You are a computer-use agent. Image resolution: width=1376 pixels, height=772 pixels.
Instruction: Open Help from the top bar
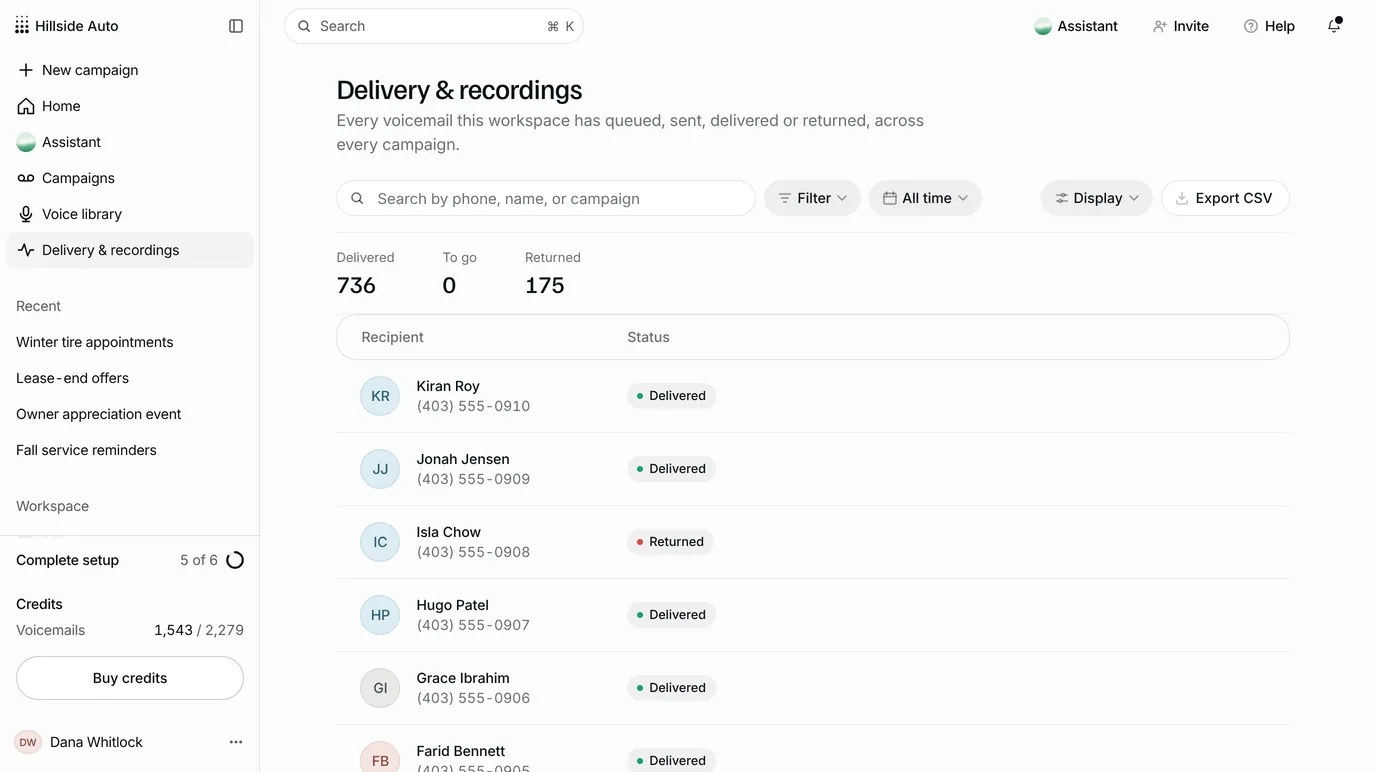point(1269,26)
